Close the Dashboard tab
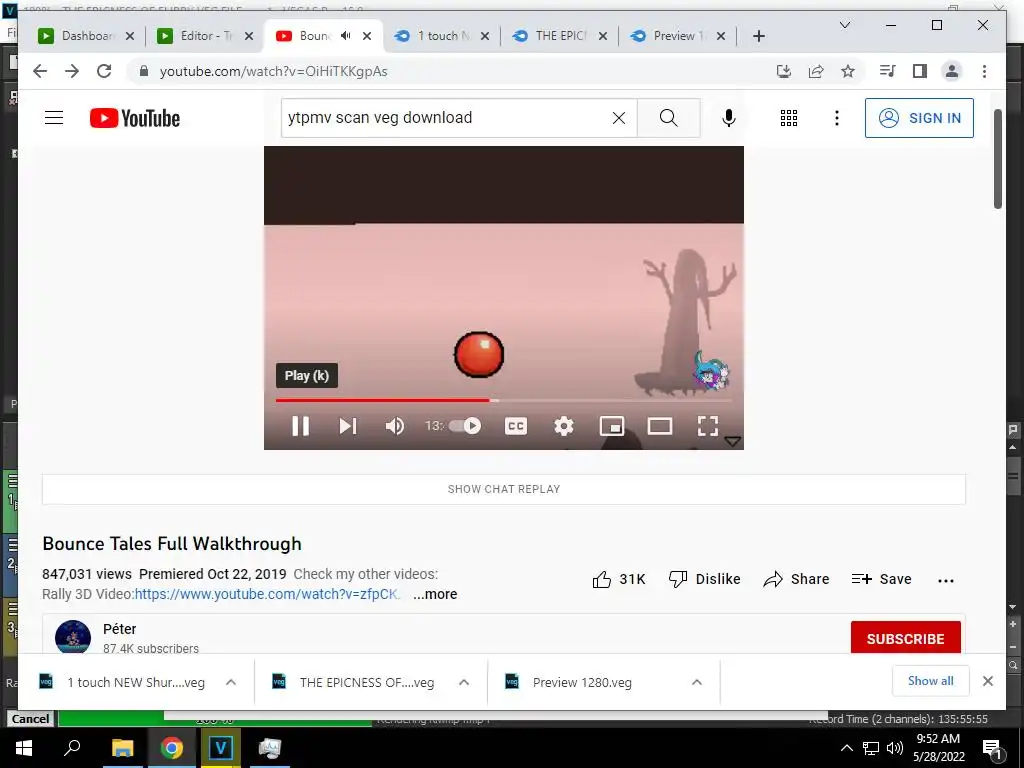Viewport: 1024px width, 768px height. (x=130, y=36)
